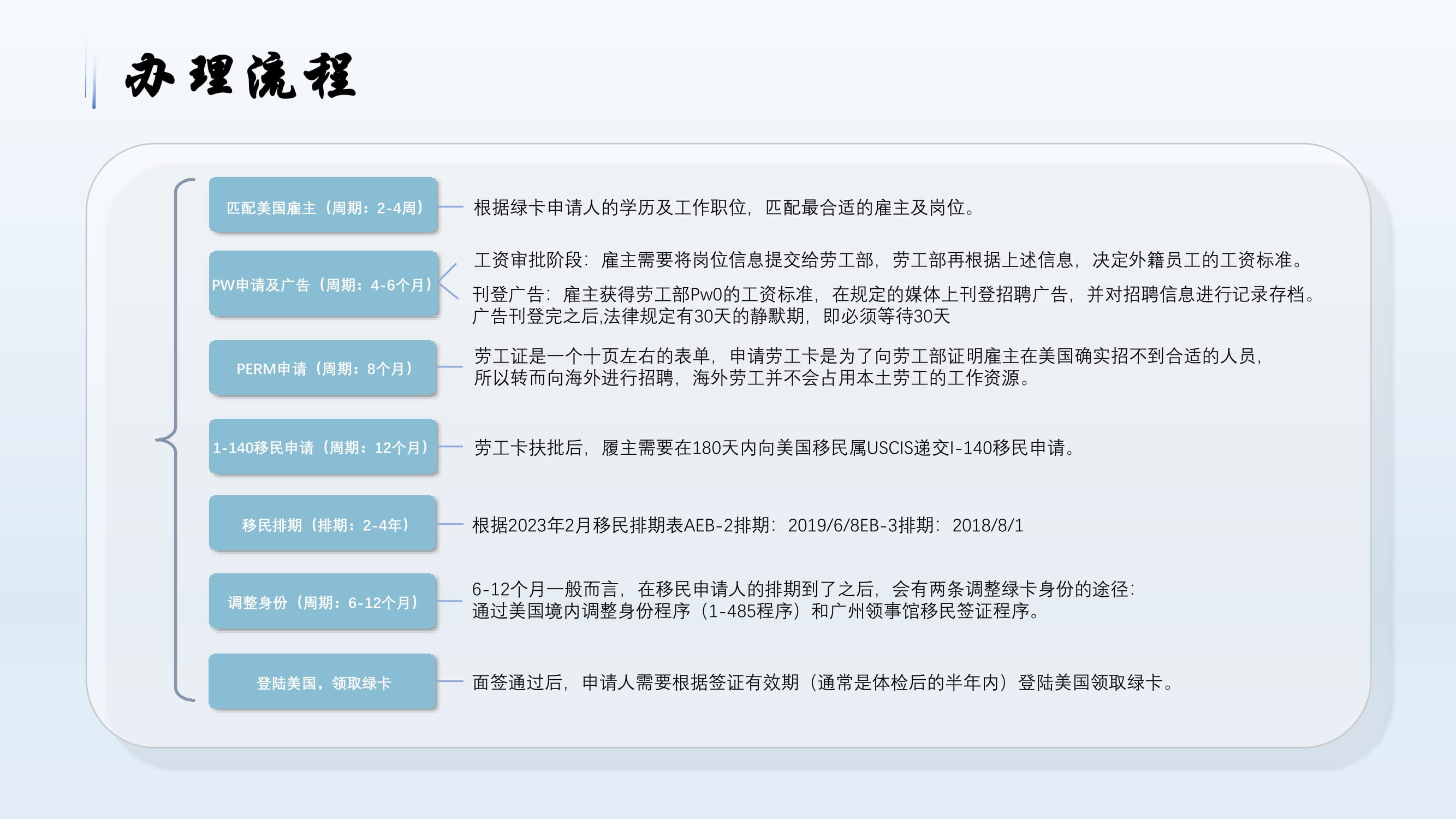Click the 办理流程 slide title
Screen dimensions: 1456x819
click(x=240, y=76)
